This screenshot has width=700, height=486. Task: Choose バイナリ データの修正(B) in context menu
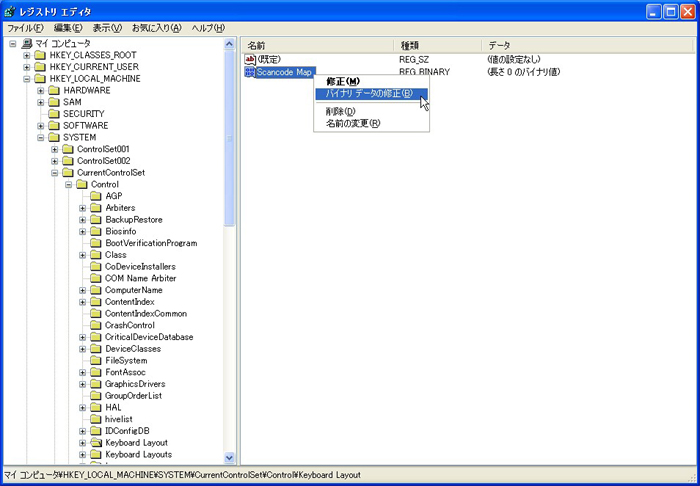point(371,94)
